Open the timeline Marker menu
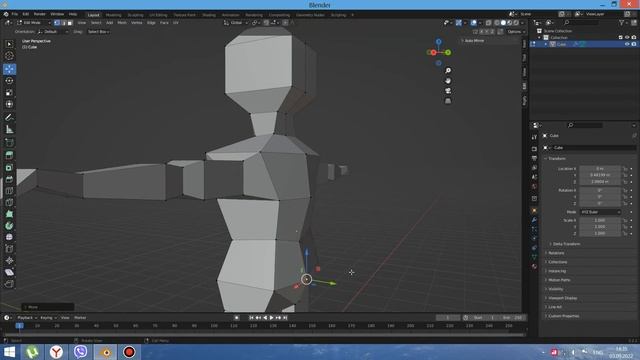Screen dimensions: 640x360 point(80,318)
